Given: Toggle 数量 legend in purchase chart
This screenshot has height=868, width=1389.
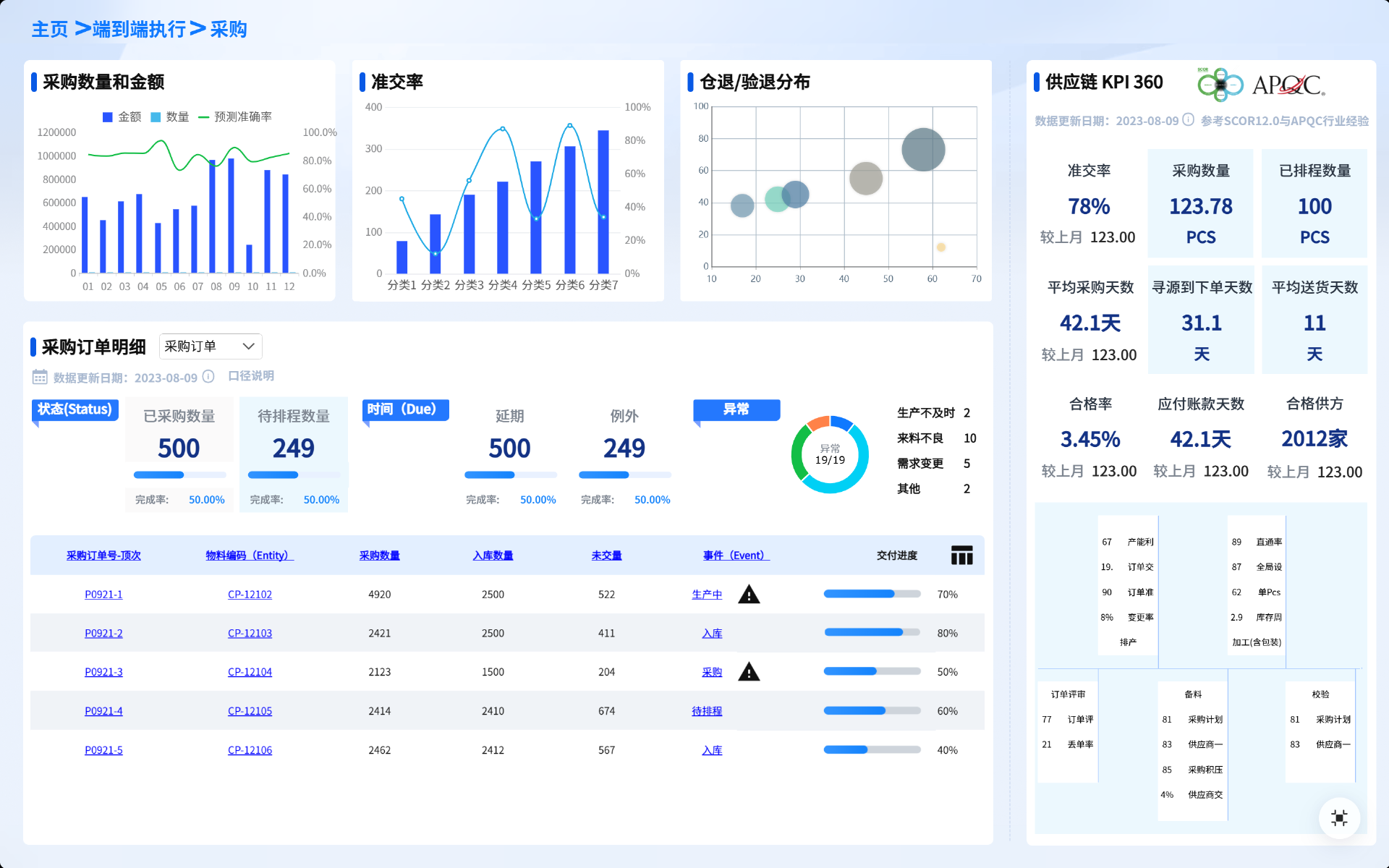Looking at the screenshot, I should pyautogui.click(x=170, y=117).
